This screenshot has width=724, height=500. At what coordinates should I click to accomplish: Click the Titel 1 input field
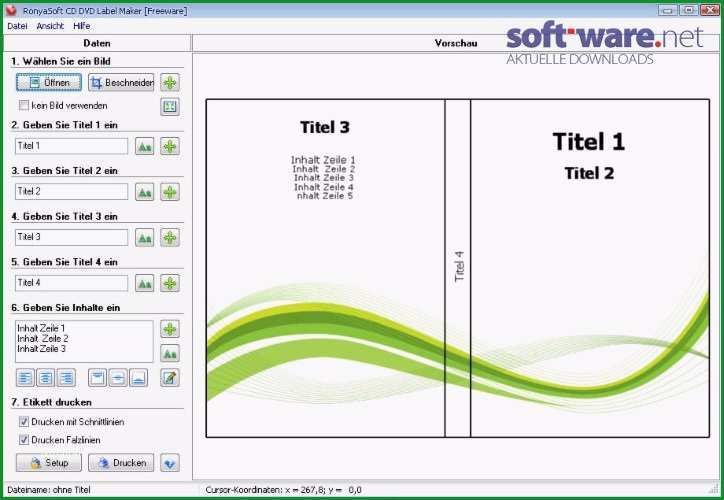tap(72, 146)
